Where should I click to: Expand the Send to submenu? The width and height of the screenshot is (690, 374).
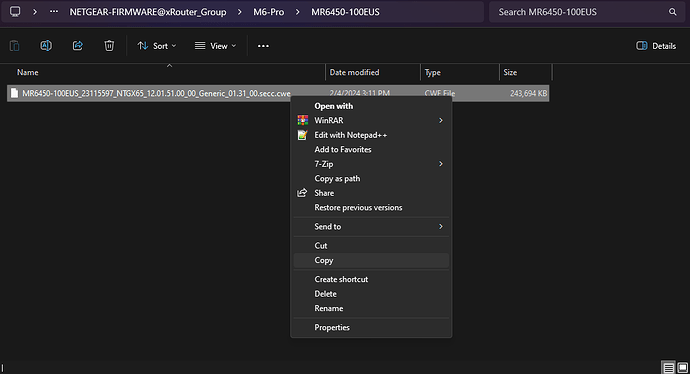[371, 227]
